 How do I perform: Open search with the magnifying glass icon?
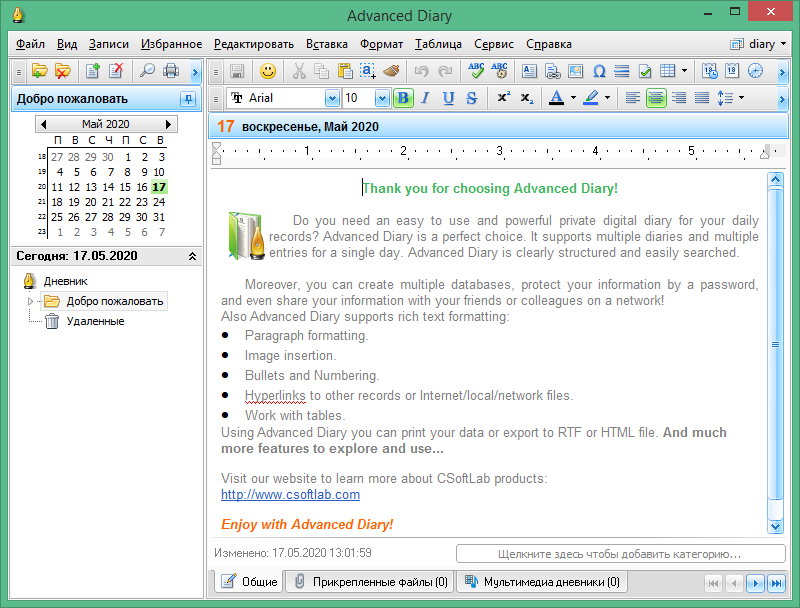coord(147,70)
